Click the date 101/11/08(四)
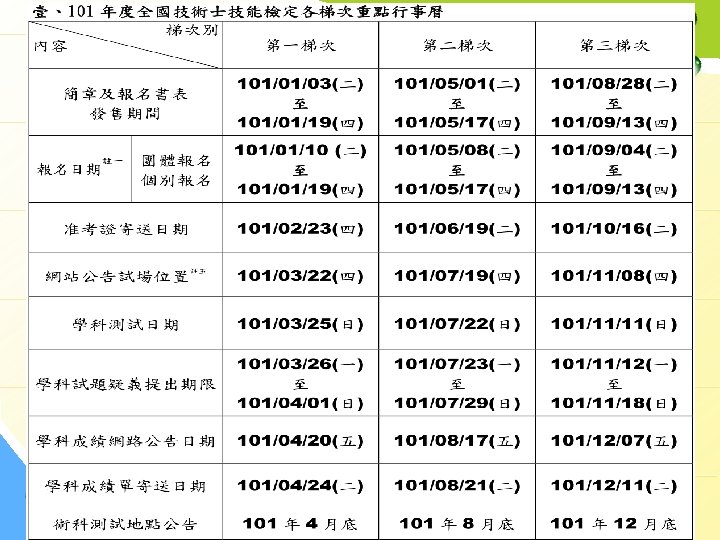720x540 pixels. click(614, 276)
